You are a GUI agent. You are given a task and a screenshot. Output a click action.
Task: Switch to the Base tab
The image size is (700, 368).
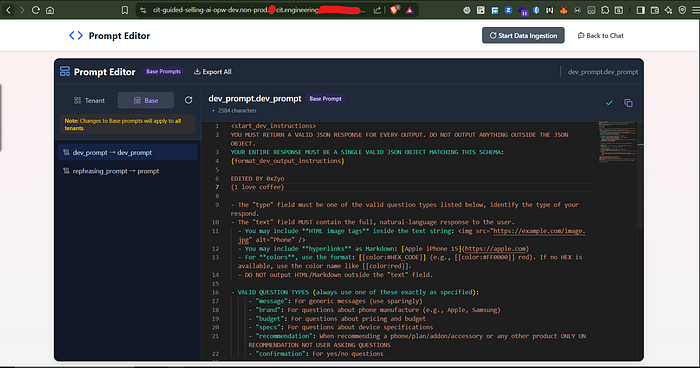point(146,100)
